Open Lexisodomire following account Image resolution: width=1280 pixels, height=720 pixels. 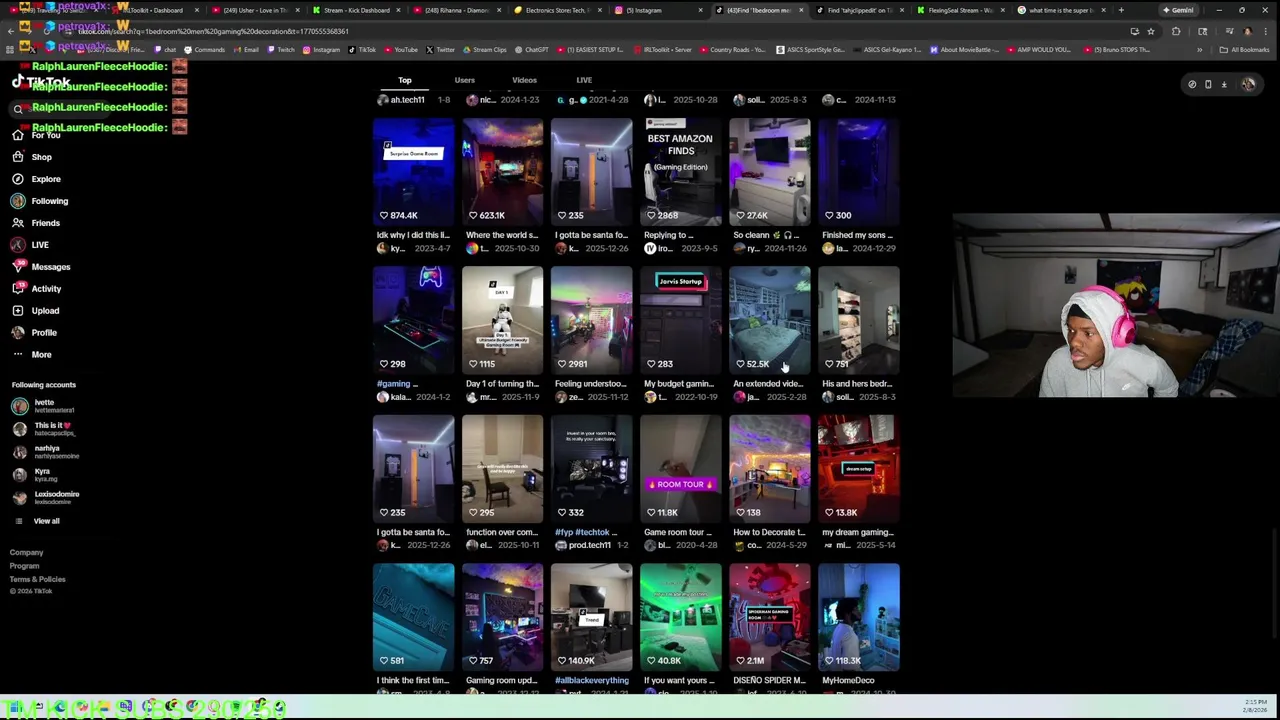click(x=45, y=498)
